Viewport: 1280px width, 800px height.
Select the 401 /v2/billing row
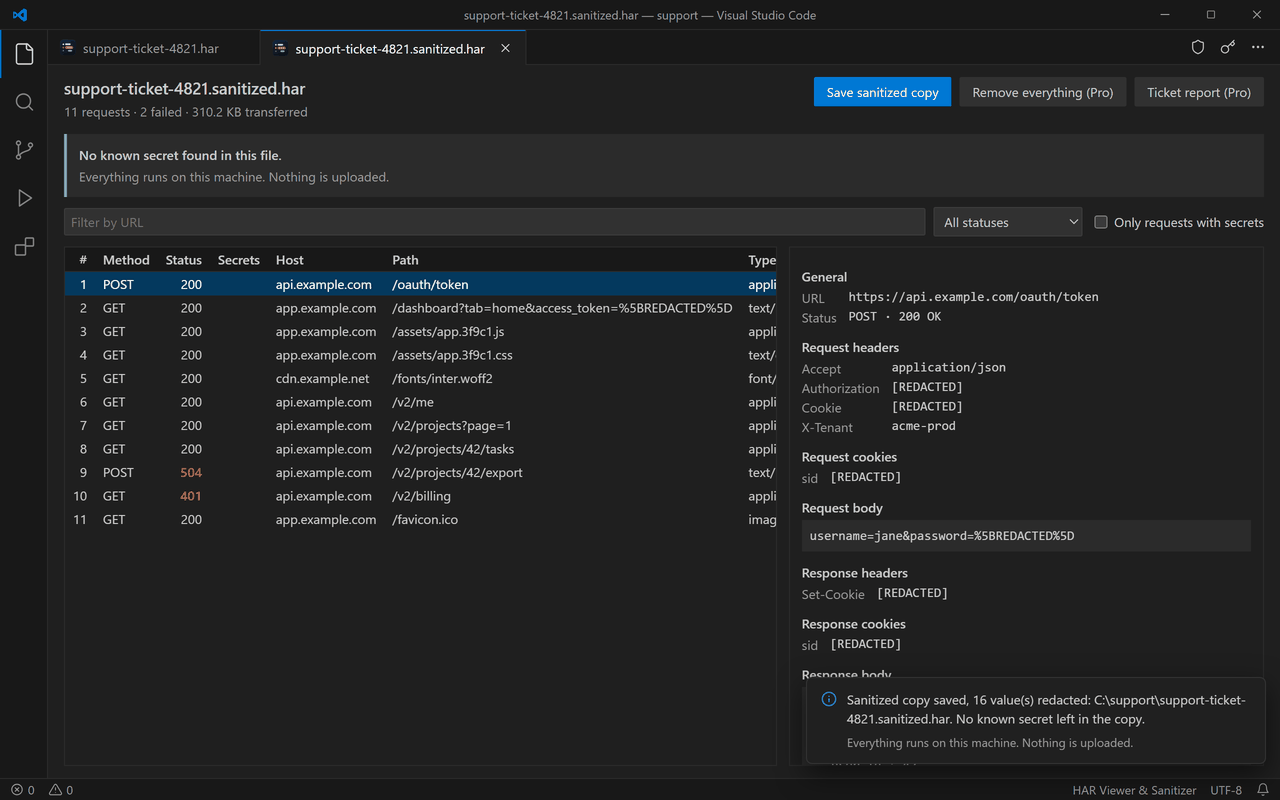[421, 496]
